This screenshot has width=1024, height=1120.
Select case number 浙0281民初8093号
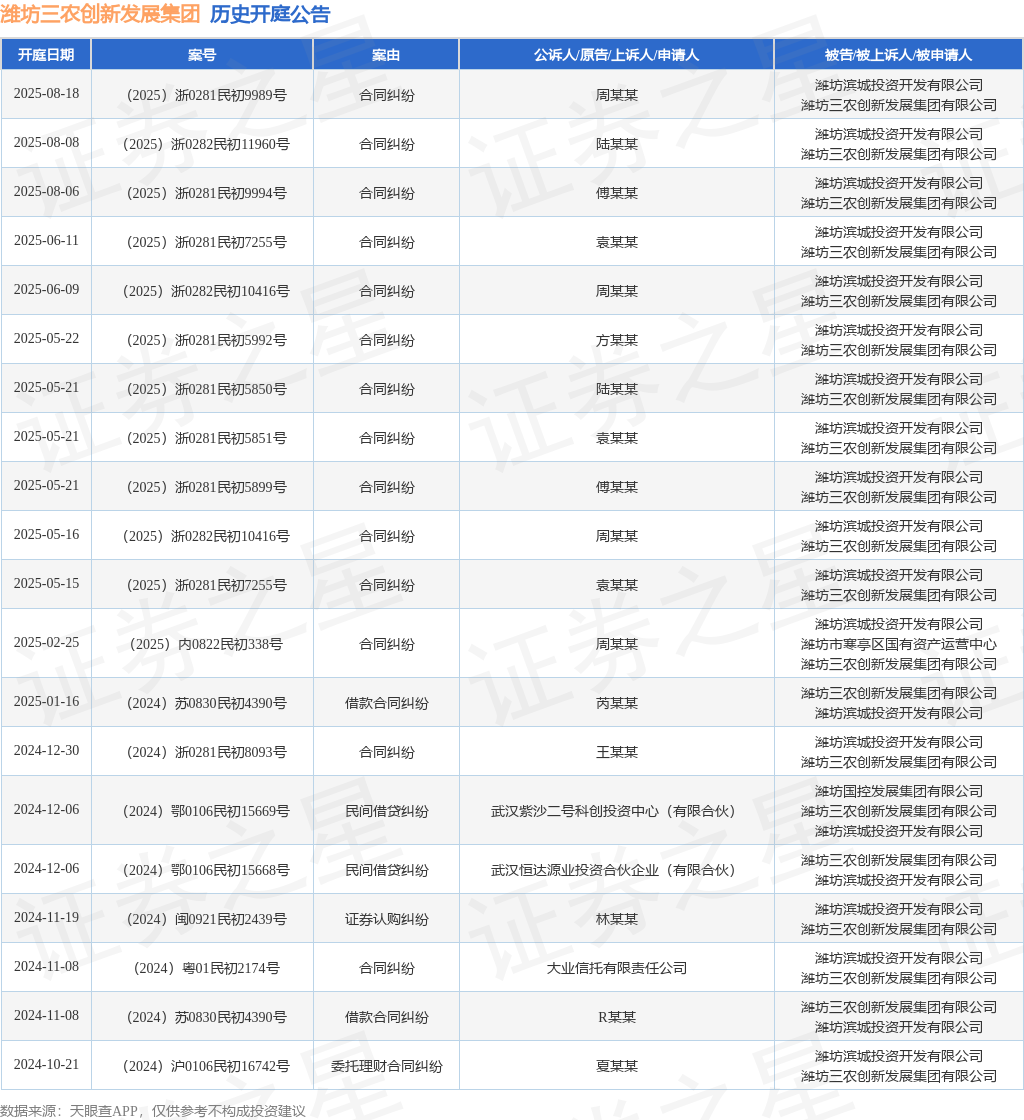[206, 752]
